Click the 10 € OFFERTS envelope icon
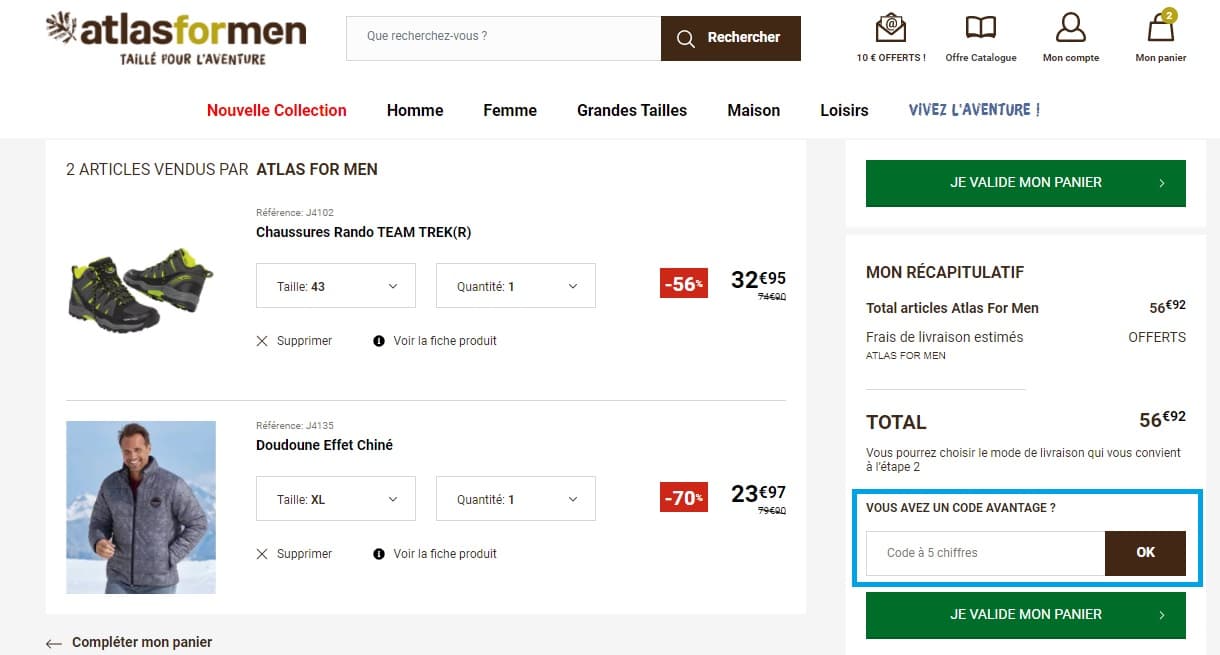Screen dimensions: 1220x655 point(890,27)
